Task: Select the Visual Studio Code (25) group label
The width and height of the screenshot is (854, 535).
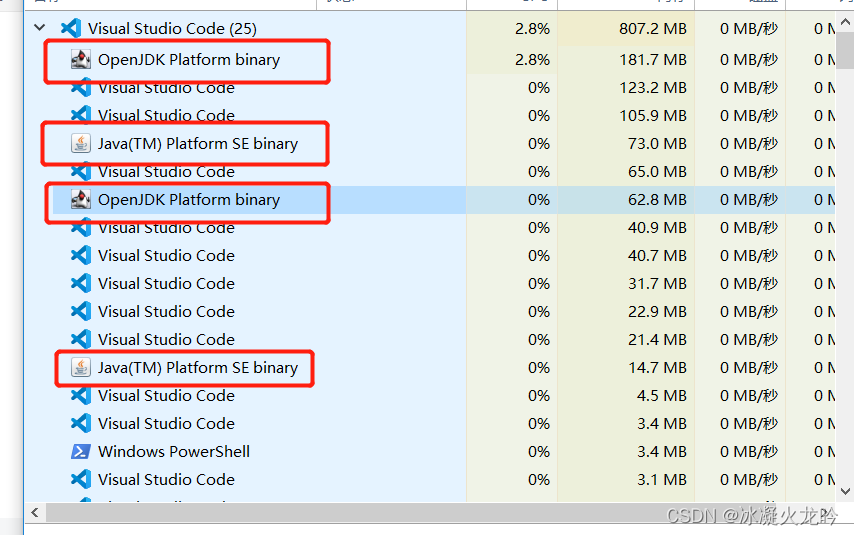Action: click(172, 28)
